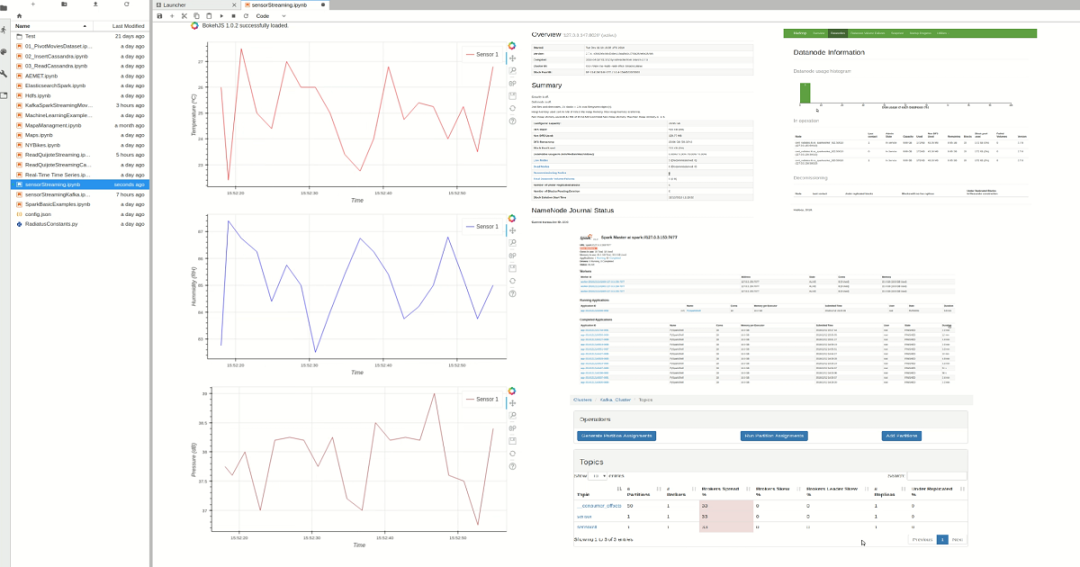Image resolution: width=1080 pixels, height=567 pixels.
Task: Sort files by the Name column
Action: point(23,26)
